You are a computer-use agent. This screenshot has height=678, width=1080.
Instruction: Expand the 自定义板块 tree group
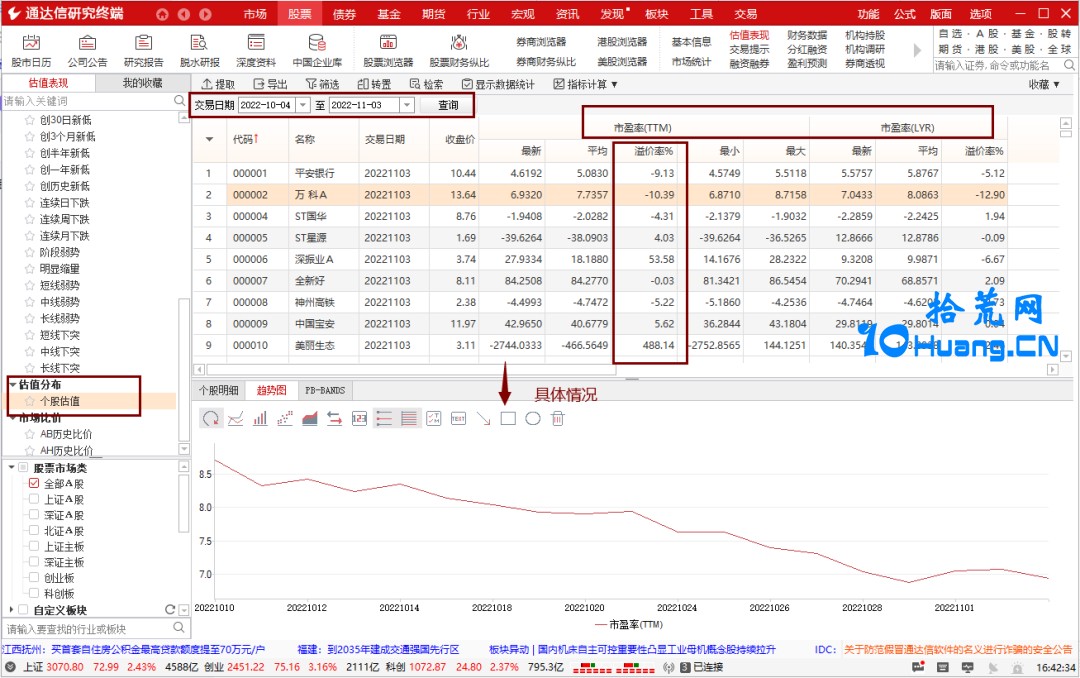(12, 609)
